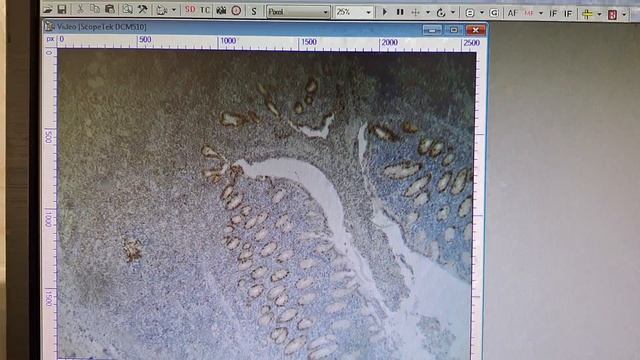Open the red counter dropdown arrow
Image resolution: width=640 pixels, height=360 pixels.
click(x=624, y=15)
